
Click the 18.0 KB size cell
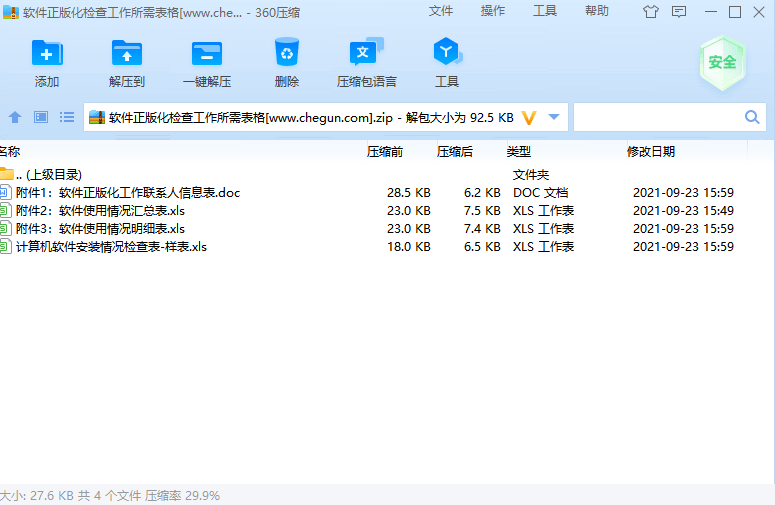click(x=409, y=247)
